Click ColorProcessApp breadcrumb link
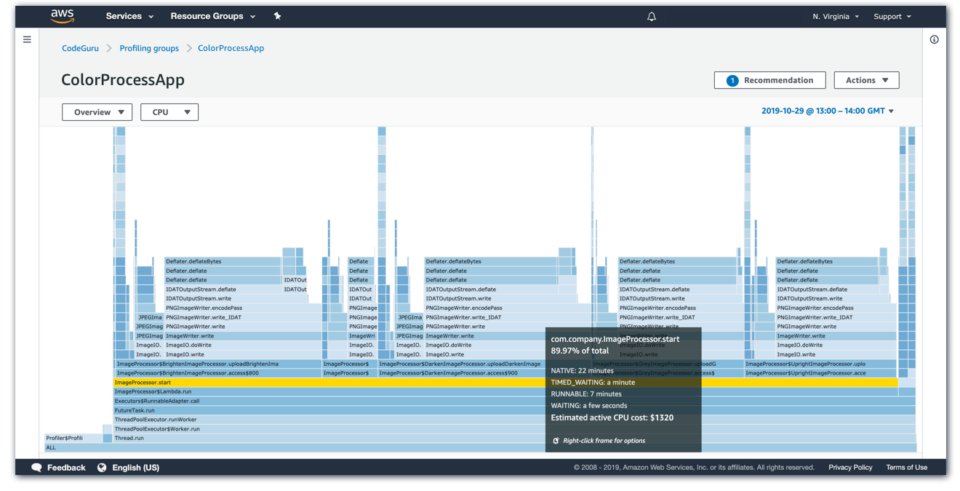960x491 pixels. coord(231,48)
